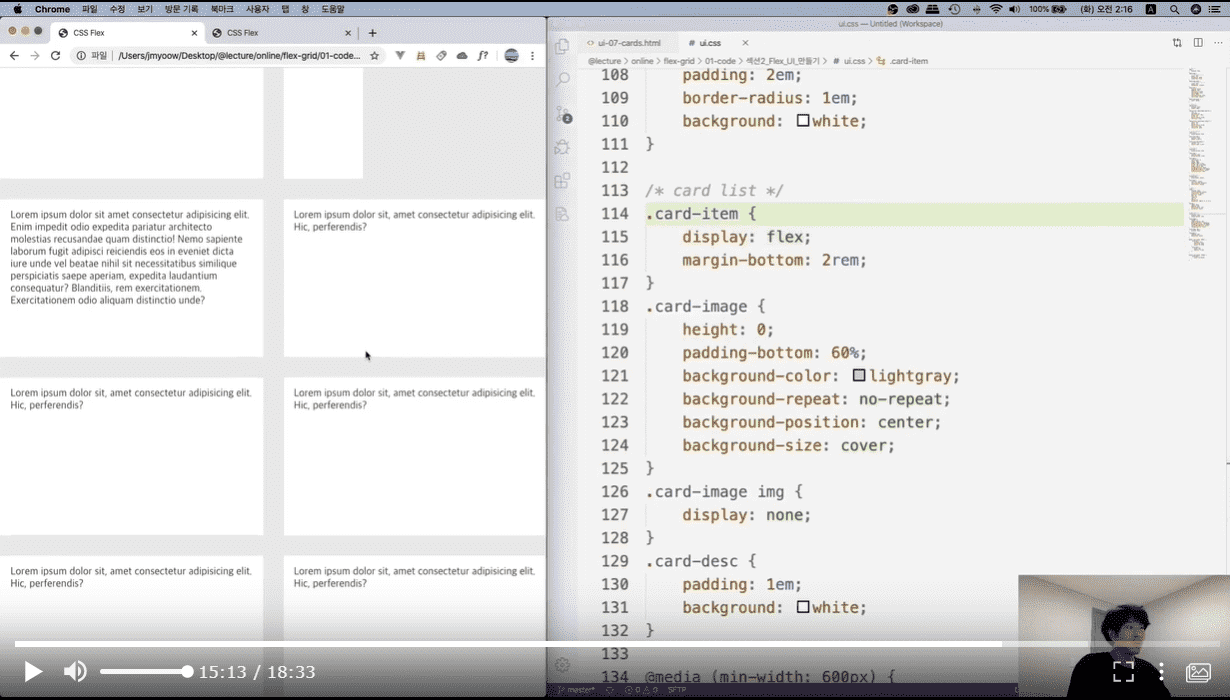Split the VS Code editor right
1230x700 pixels.
click(1198, 43)
